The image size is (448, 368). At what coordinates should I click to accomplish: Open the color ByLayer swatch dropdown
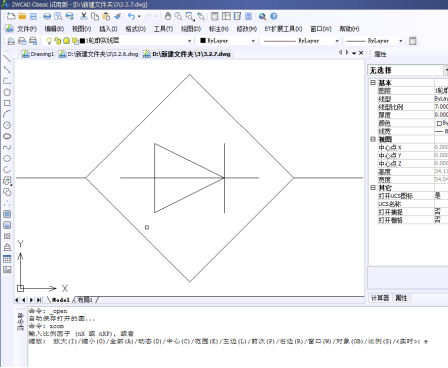(253, 41)
